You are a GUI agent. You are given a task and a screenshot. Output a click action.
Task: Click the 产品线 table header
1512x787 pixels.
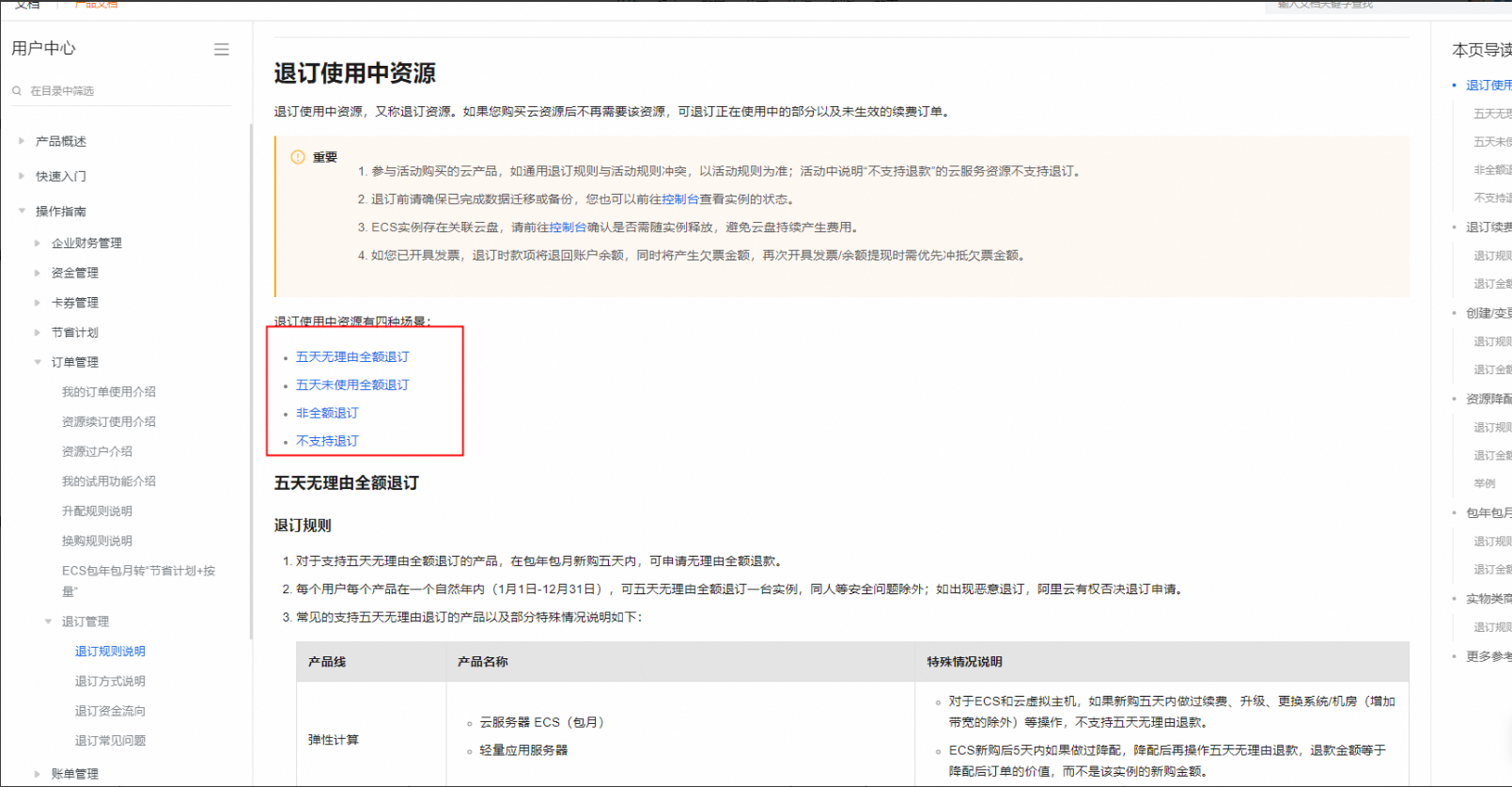[327, 662]
